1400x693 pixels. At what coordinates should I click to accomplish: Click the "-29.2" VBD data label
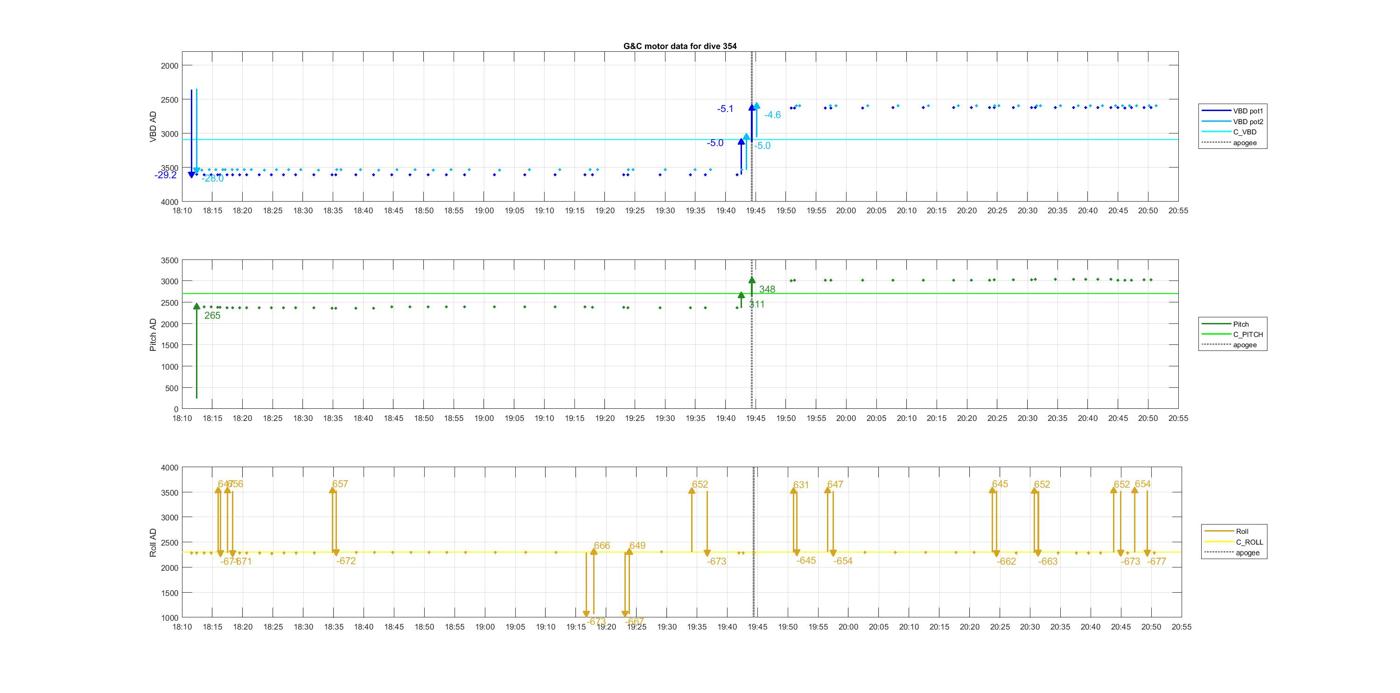(x=166, y=175)
